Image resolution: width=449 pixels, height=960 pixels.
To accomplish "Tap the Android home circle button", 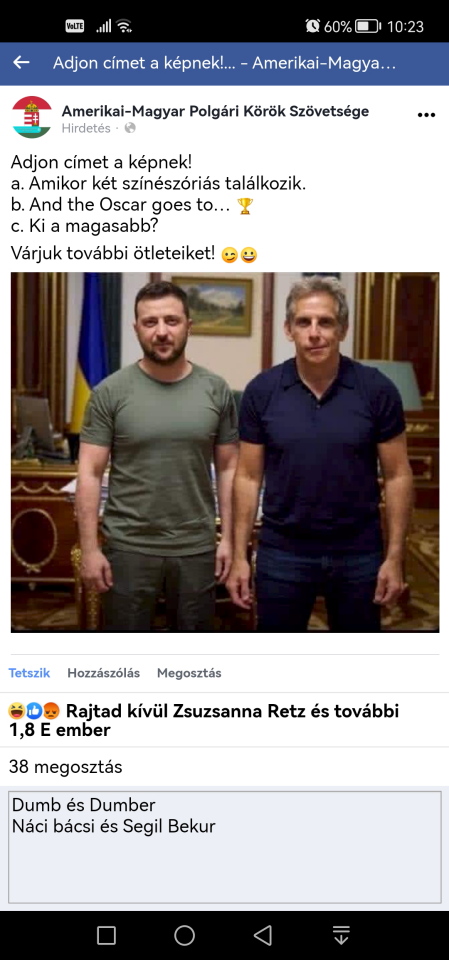I will [x=184, y=936].
